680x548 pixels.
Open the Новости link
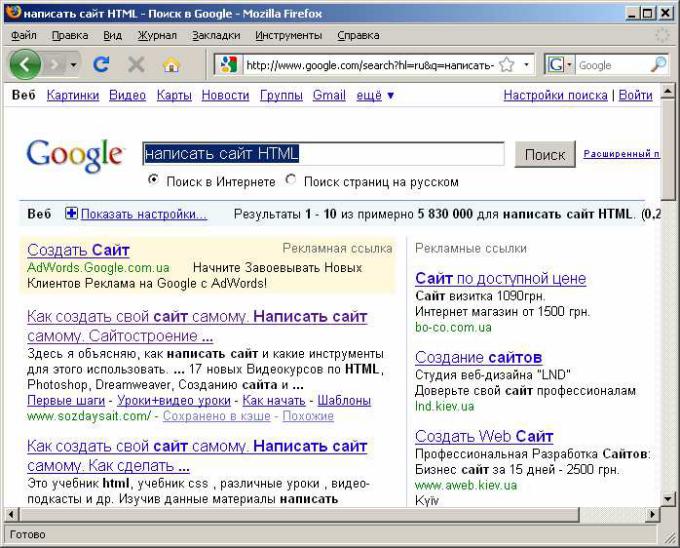[226, 95]
